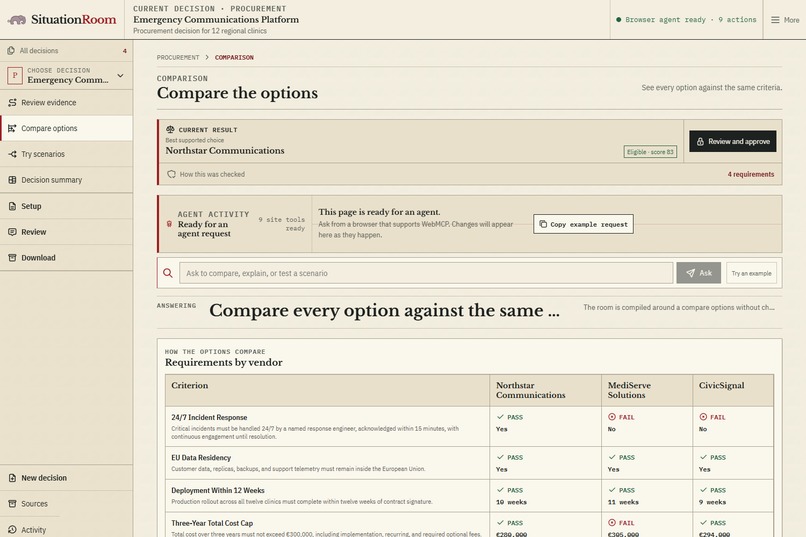Open Setup in sidebar
The width and height of the screenshot is (806, 537).
coord(66,206)
